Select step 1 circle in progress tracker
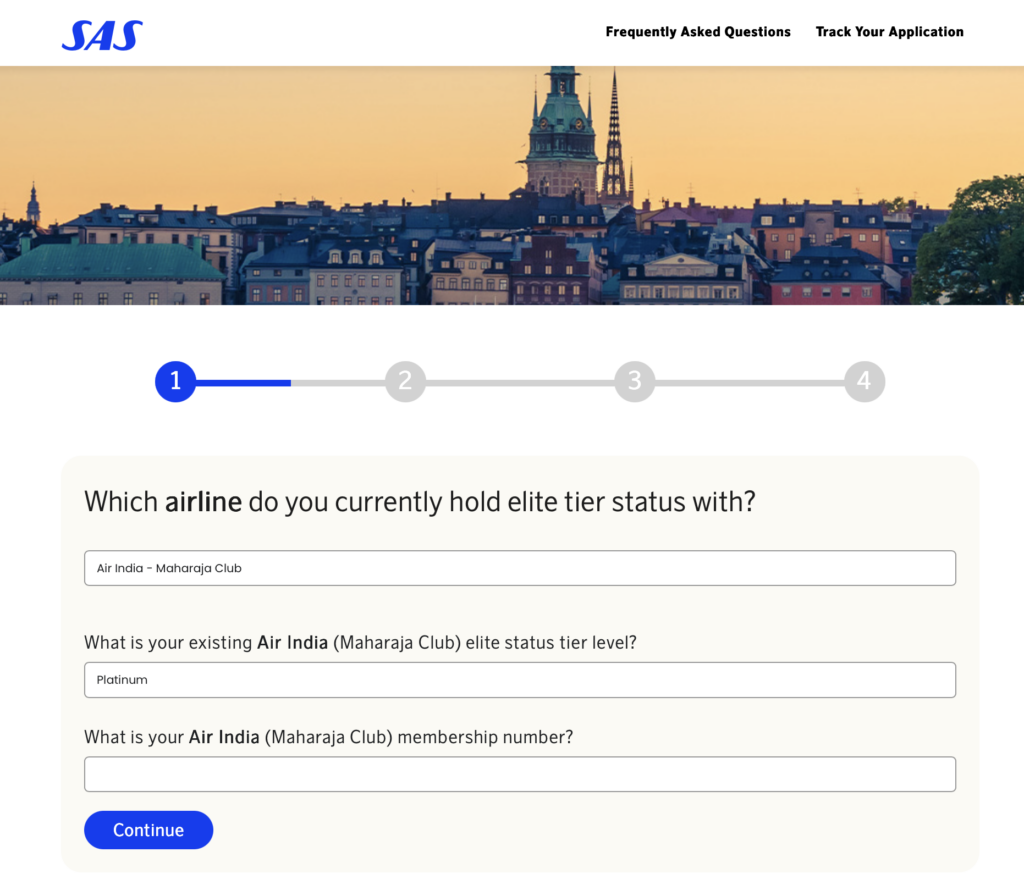Image resolution: width=1024 pixels, height=896 pixels. click(x=176, y=381)
